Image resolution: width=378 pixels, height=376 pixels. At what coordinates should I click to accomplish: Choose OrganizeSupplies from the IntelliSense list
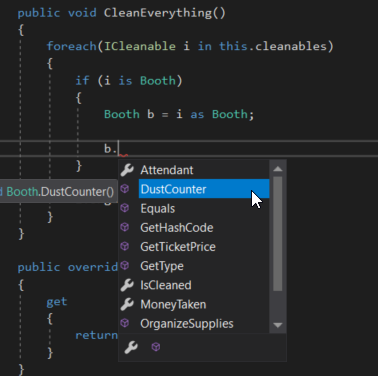(187, 324)
